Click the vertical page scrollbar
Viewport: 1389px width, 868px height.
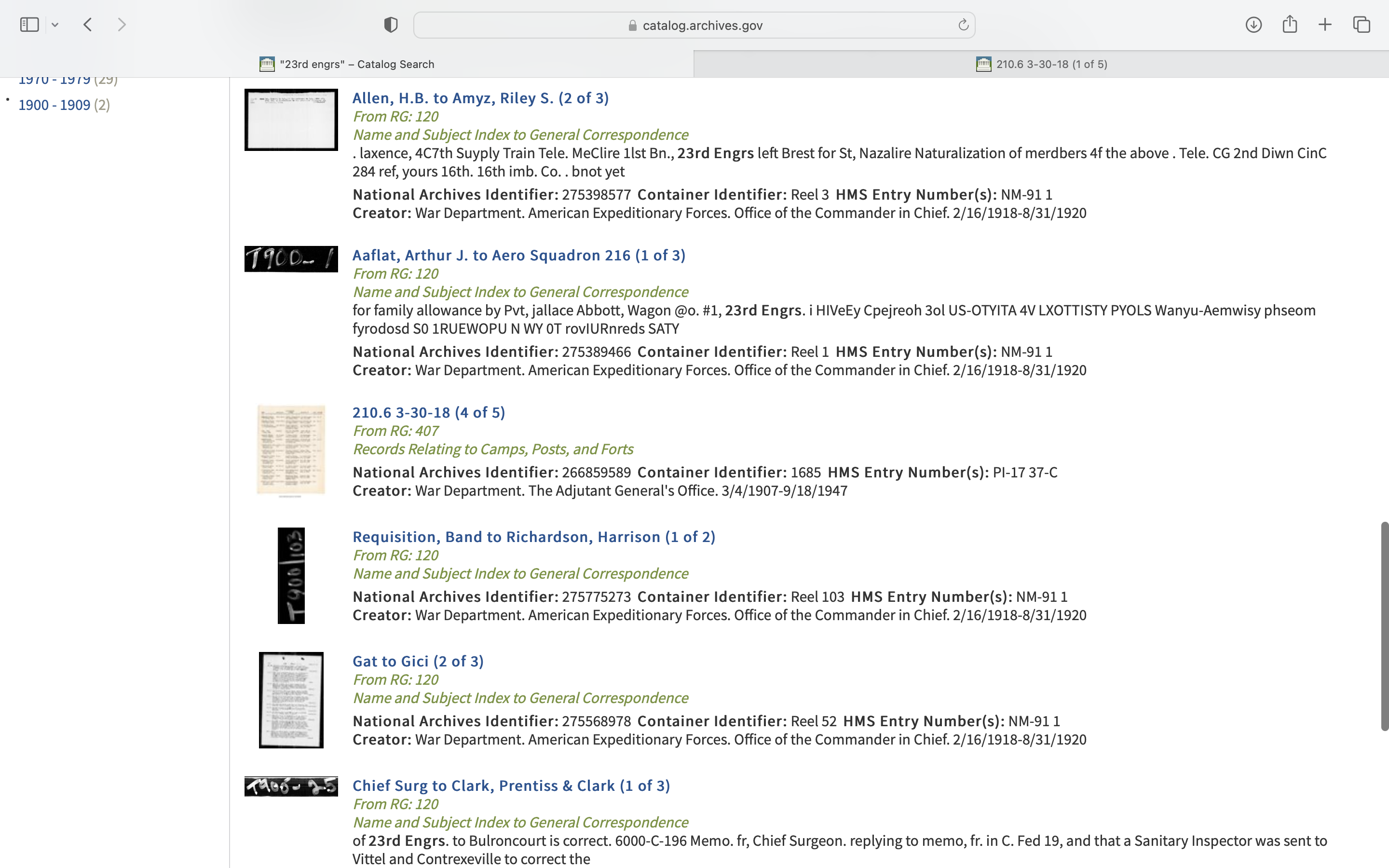point(1384,626)
